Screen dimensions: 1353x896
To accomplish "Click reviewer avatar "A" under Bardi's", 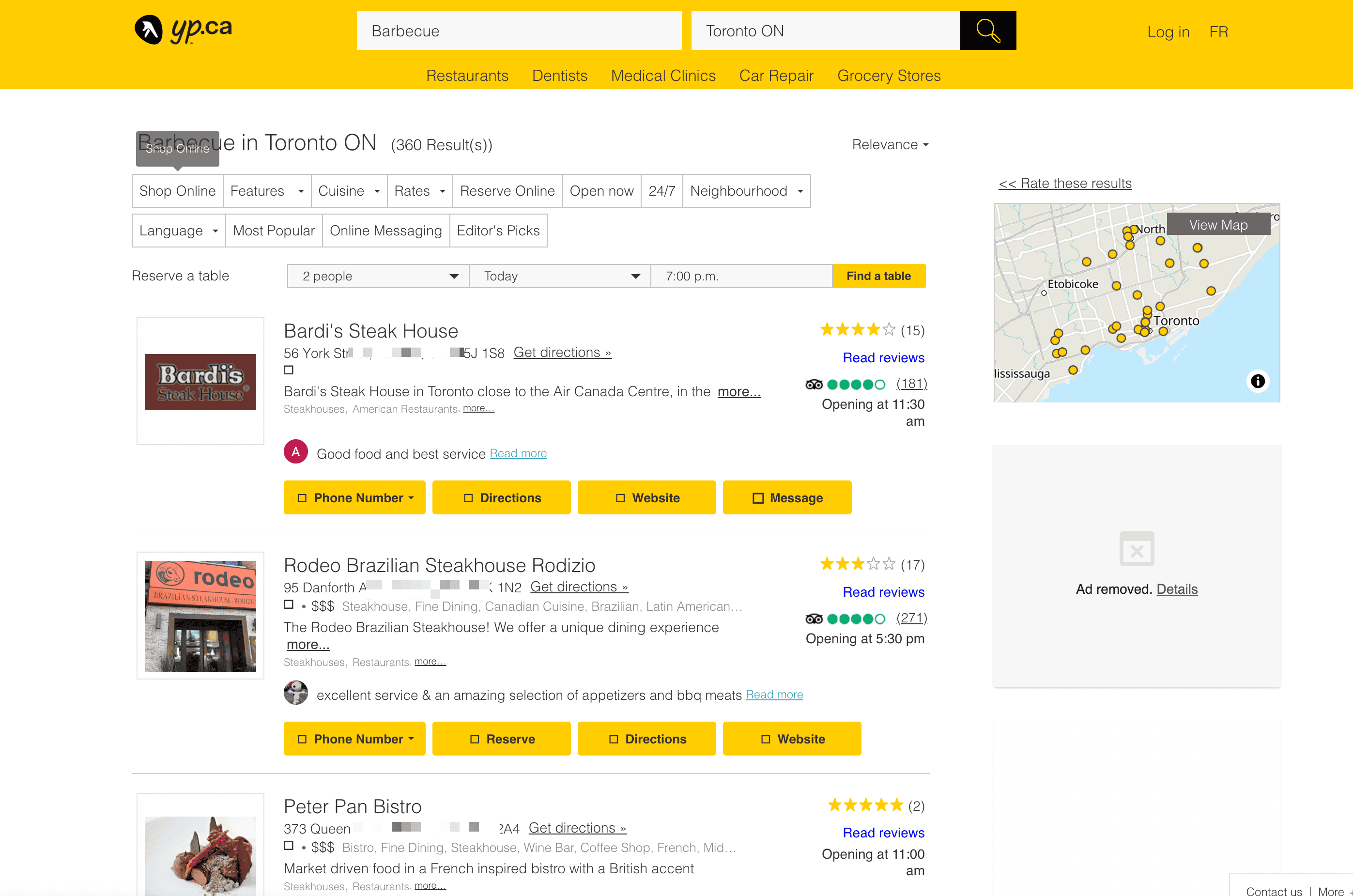I will [x=295, y=452].
